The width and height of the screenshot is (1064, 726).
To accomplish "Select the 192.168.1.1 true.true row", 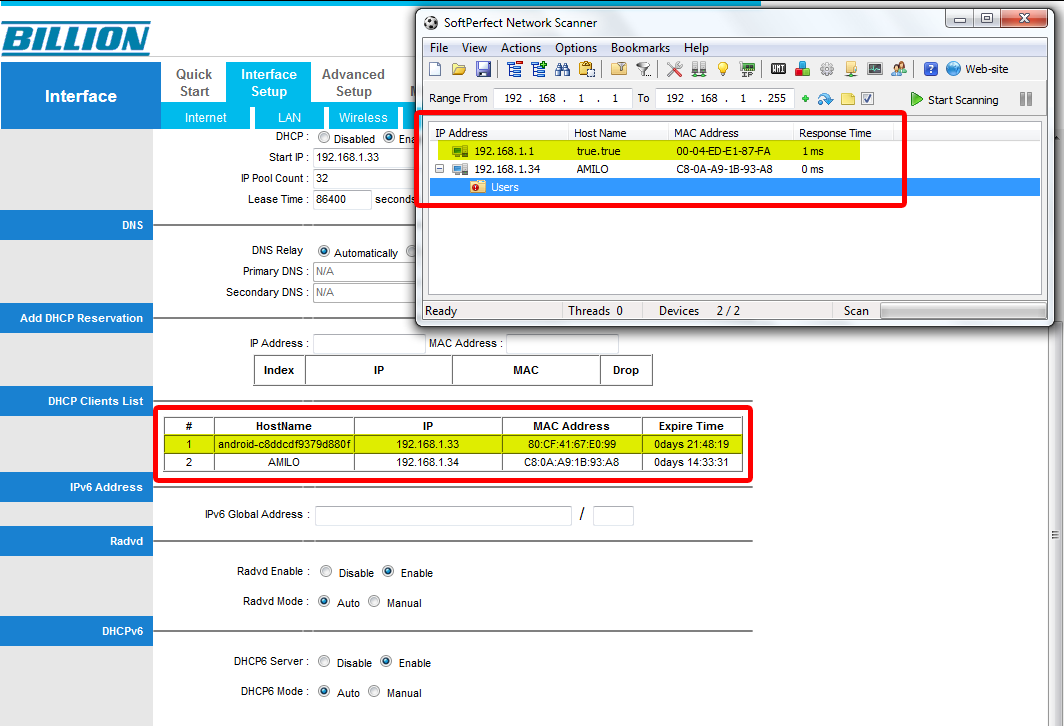I will 648,151.
